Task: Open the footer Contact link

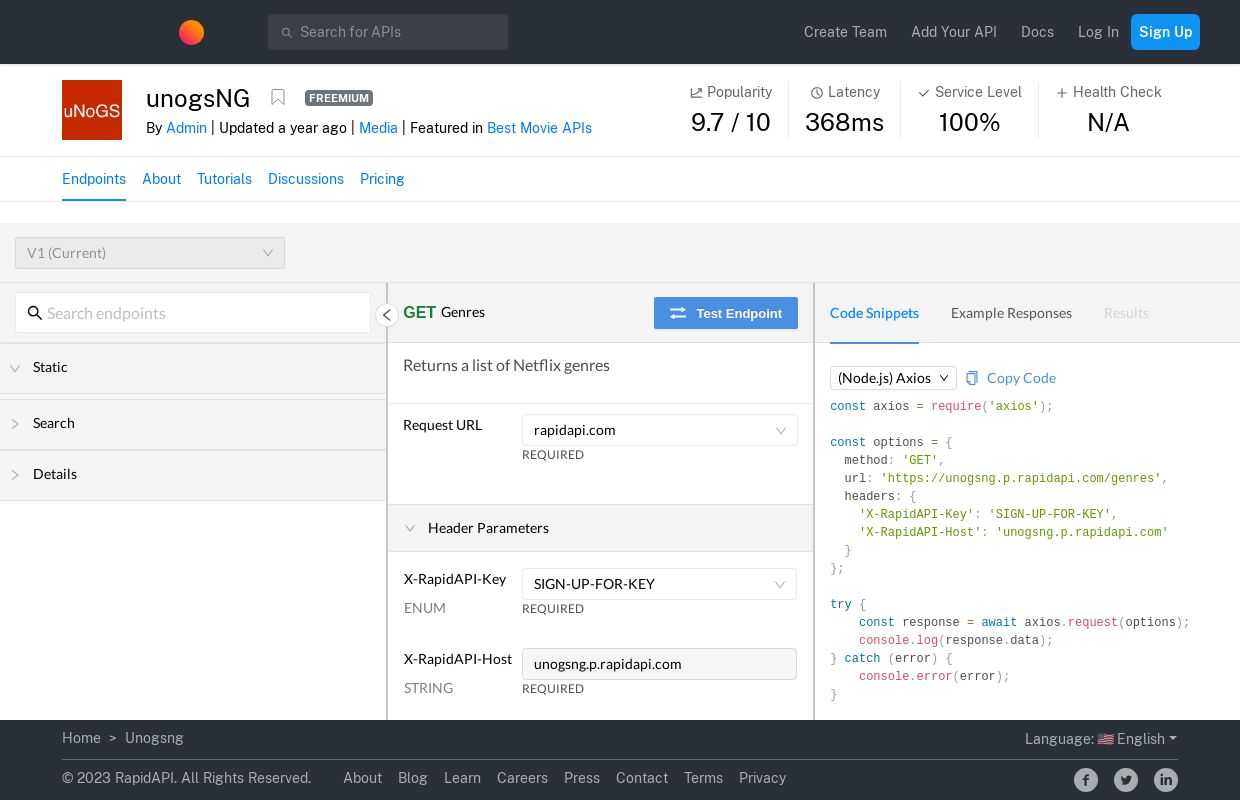Action: pyautogui.click(x=642, y=778)
